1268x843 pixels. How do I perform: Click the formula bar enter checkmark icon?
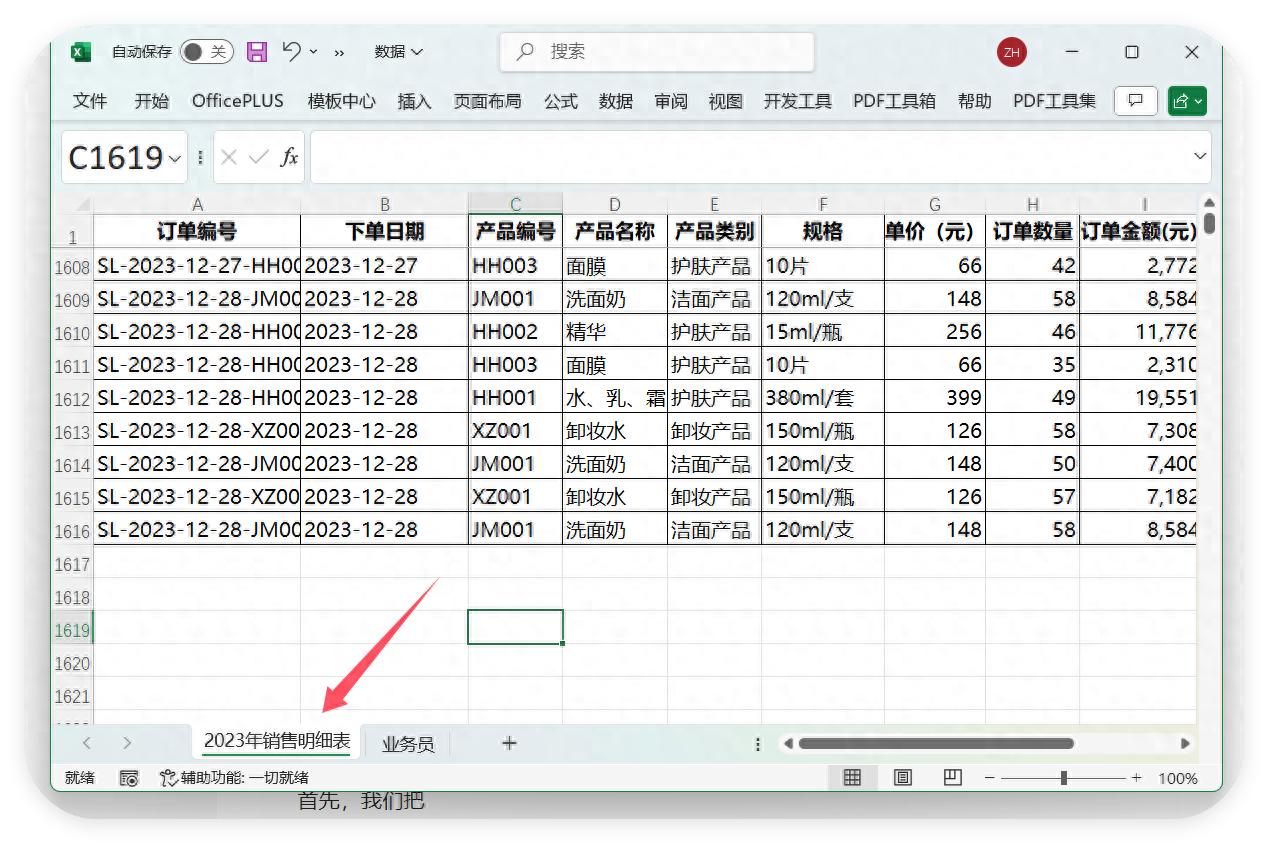(259, 157)
